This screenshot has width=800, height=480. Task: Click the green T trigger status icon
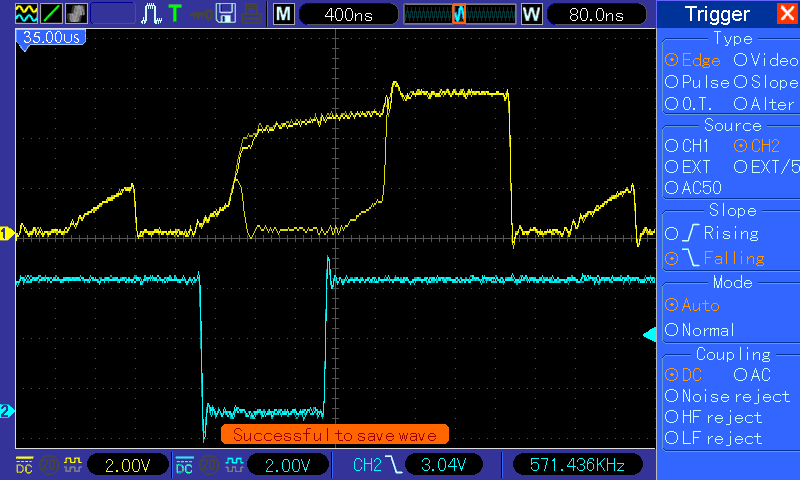[x=175, y=14]
